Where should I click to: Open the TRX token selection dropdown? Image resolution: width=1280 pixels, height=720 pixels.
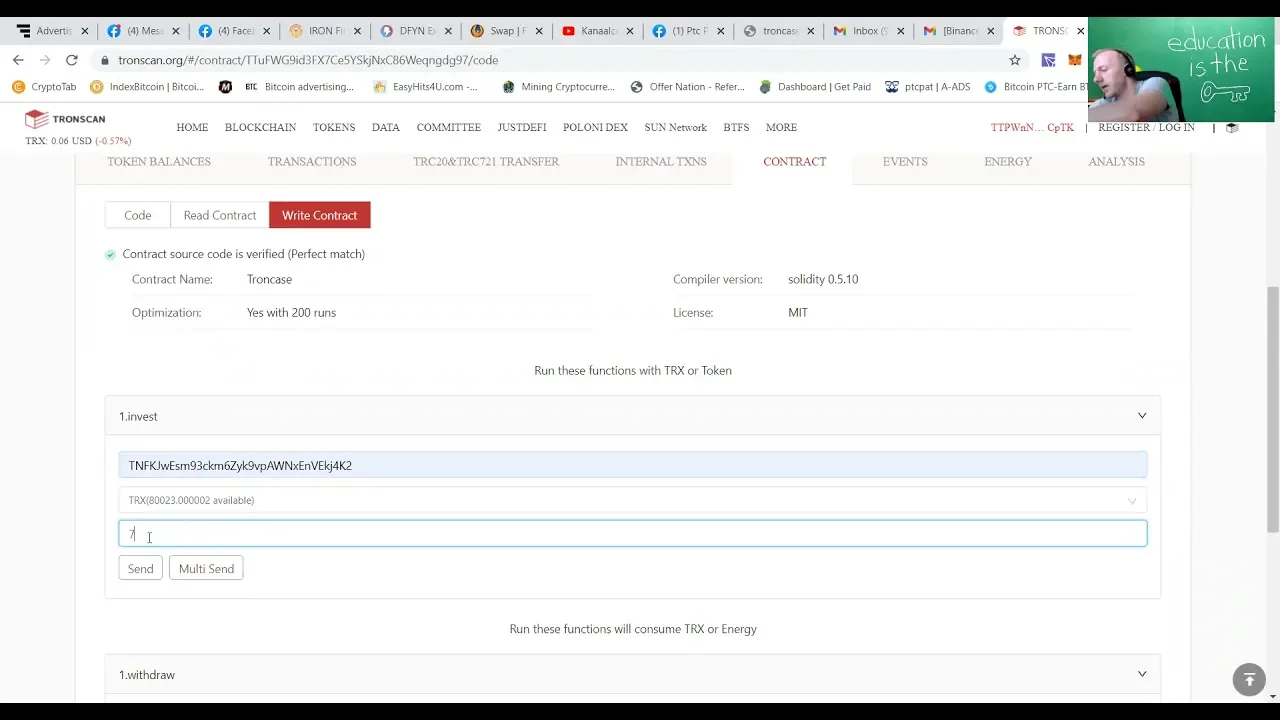(632, 500)
